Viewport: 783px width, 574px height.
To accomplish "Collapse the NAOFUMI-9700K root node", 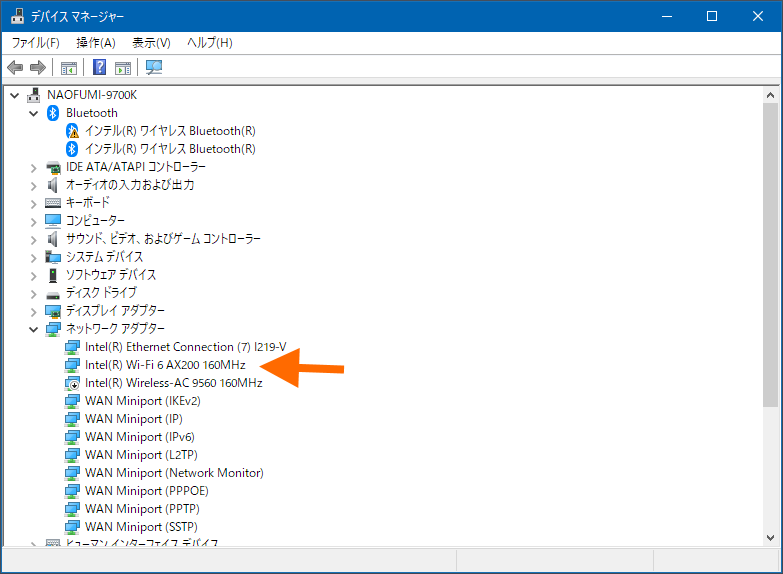I will pyautogui.click(x=14, y=95).
